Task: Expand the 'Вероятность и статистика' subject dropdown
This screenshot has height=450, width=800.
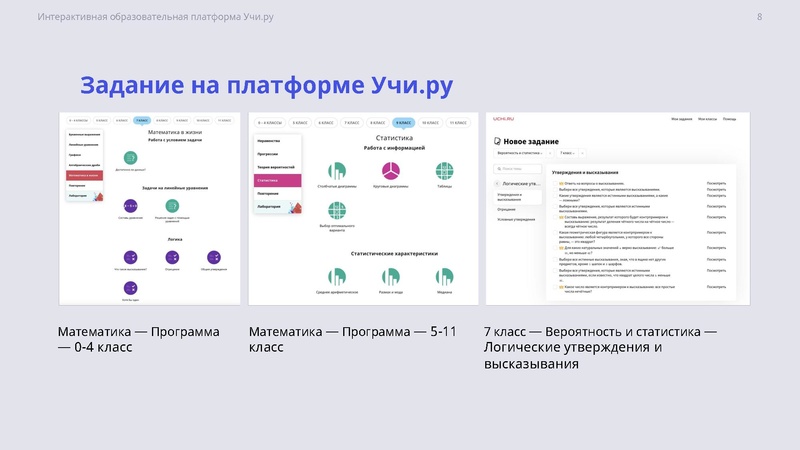Action: [x=519, y=153]
